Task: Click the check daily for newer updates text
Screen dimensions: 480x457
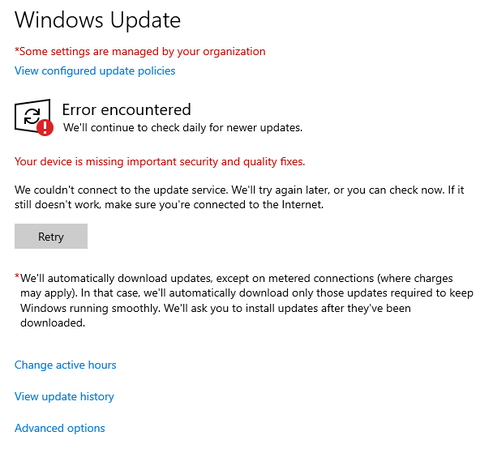Action: [x=183, y=128]
